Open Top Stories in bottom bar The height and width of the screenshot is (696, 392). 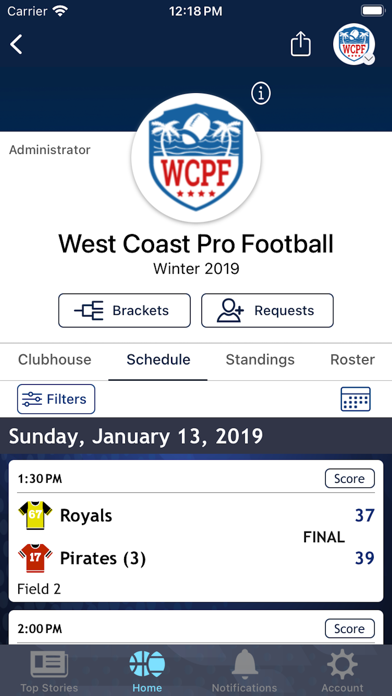tap(49, 671)
